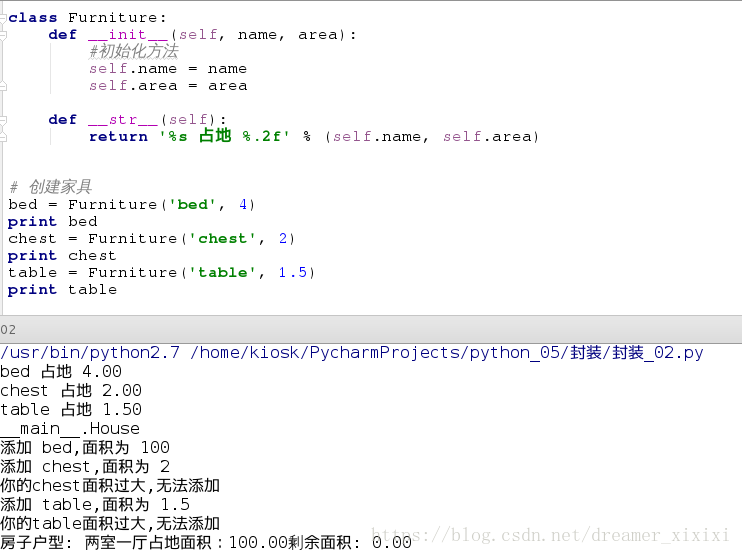Click fold end marker beside return line

click(3, 137)
